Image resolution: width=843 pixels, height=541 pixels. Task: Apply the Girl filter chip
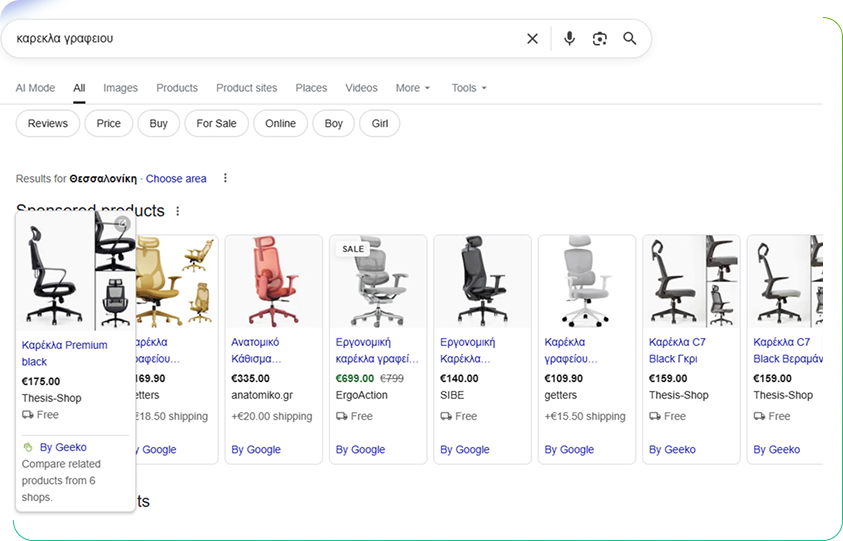click(380, 123)
